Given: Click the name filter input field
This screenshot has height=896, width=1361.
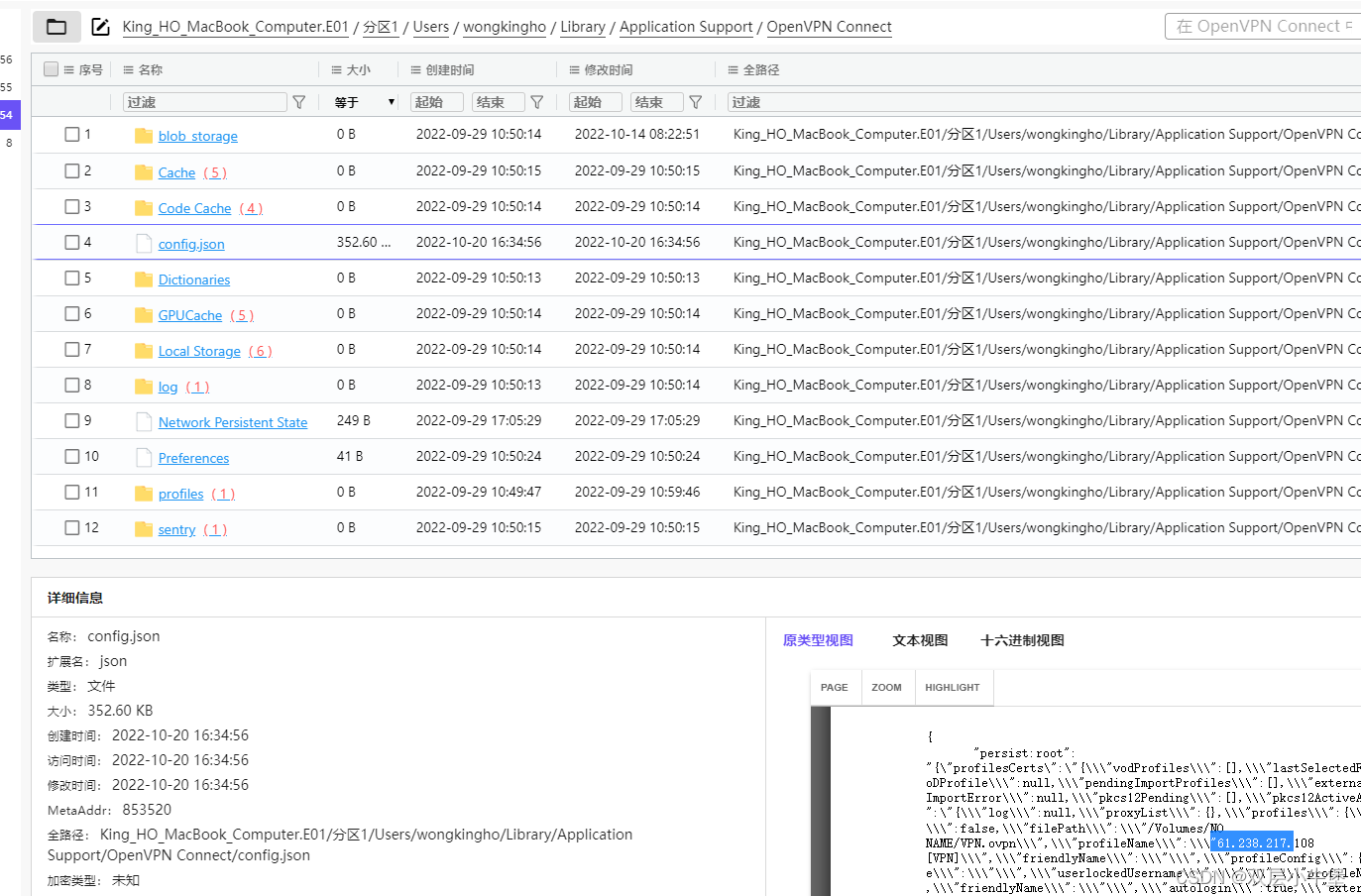Looking at the screenshot, I should point(205,102).
